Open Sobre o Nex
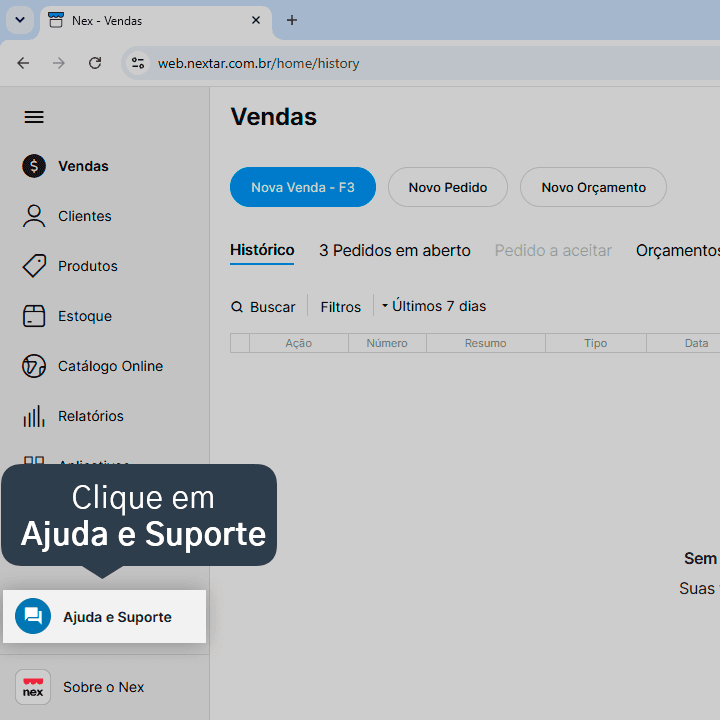This screenshot has height=720, width=720. [104, 687]
